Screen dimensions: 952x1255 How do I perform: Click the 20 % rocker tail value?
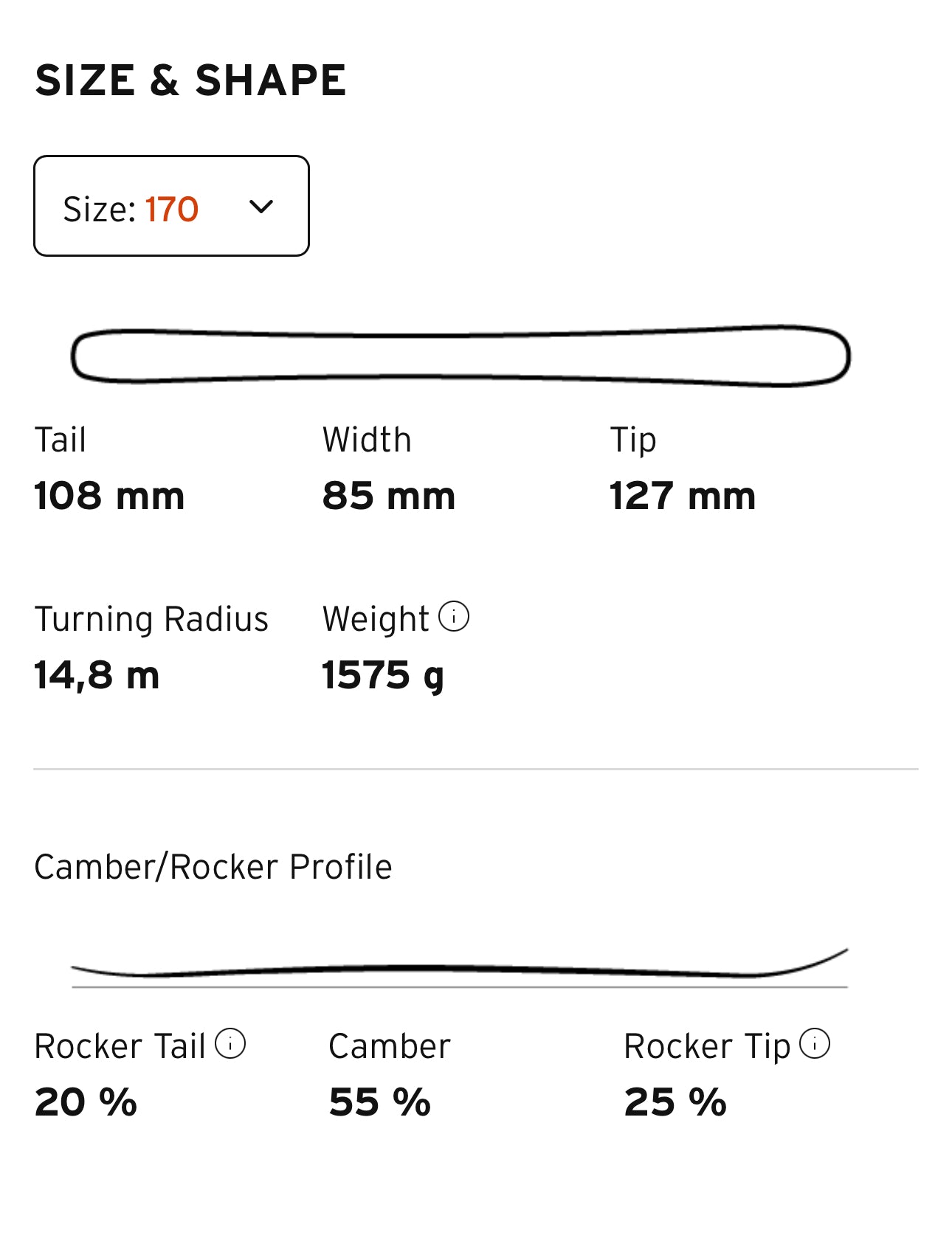(x=86, y=1102)
